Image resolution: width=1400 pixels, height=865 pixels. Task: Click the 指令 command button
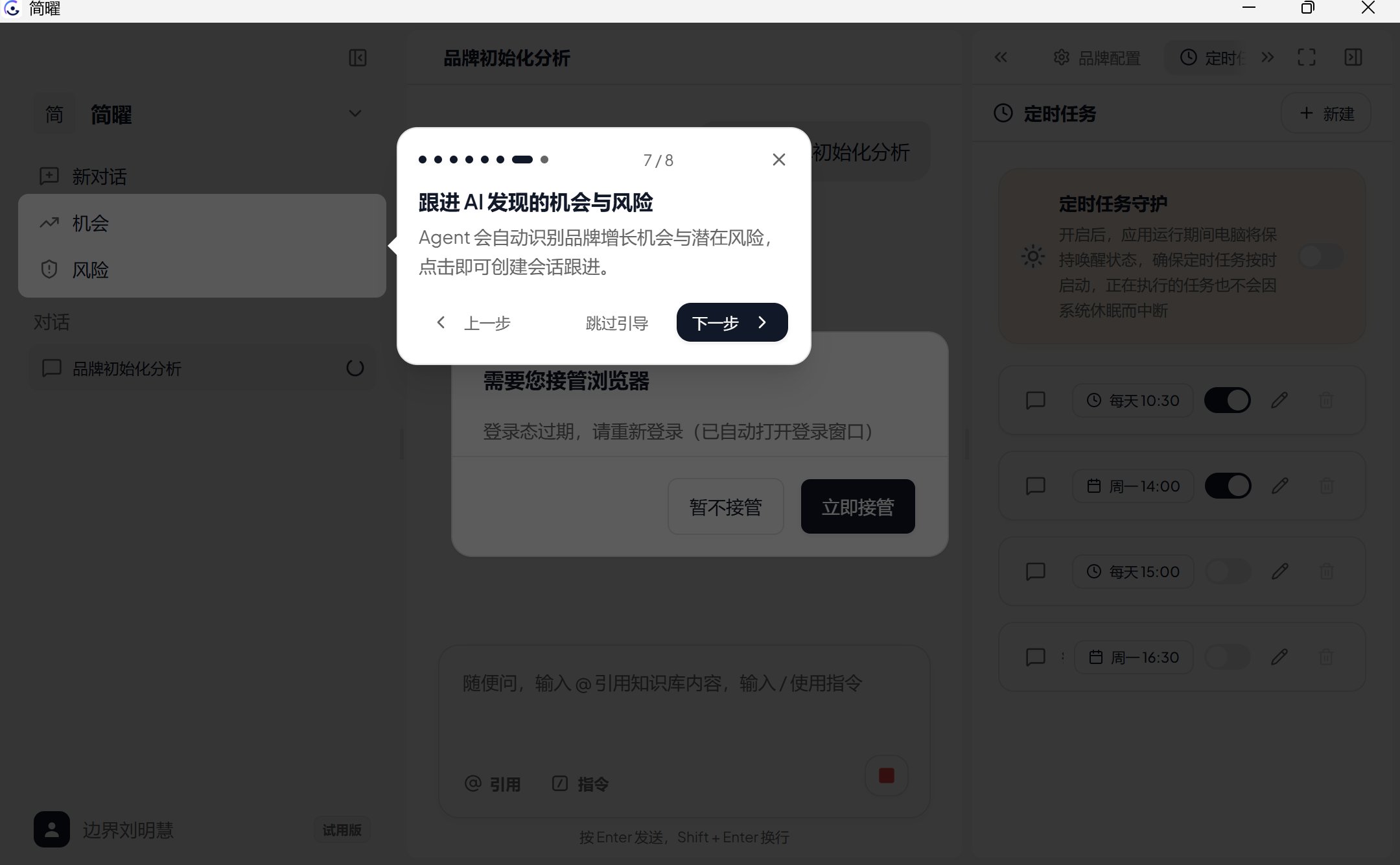pyautogui.click(x=580, y=784)
